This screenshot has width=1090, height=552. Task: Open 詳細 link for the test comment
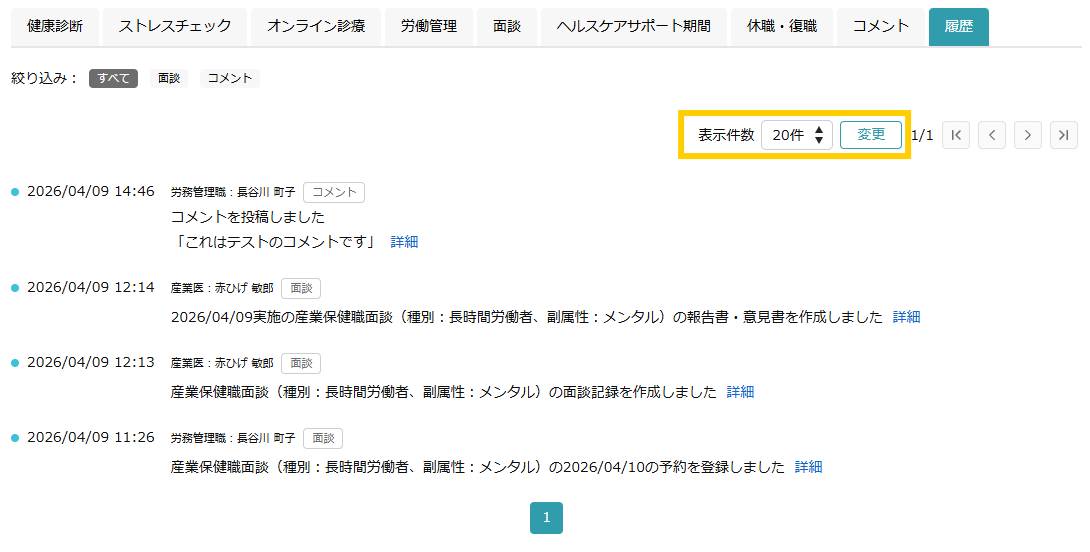tap(404, 242)
